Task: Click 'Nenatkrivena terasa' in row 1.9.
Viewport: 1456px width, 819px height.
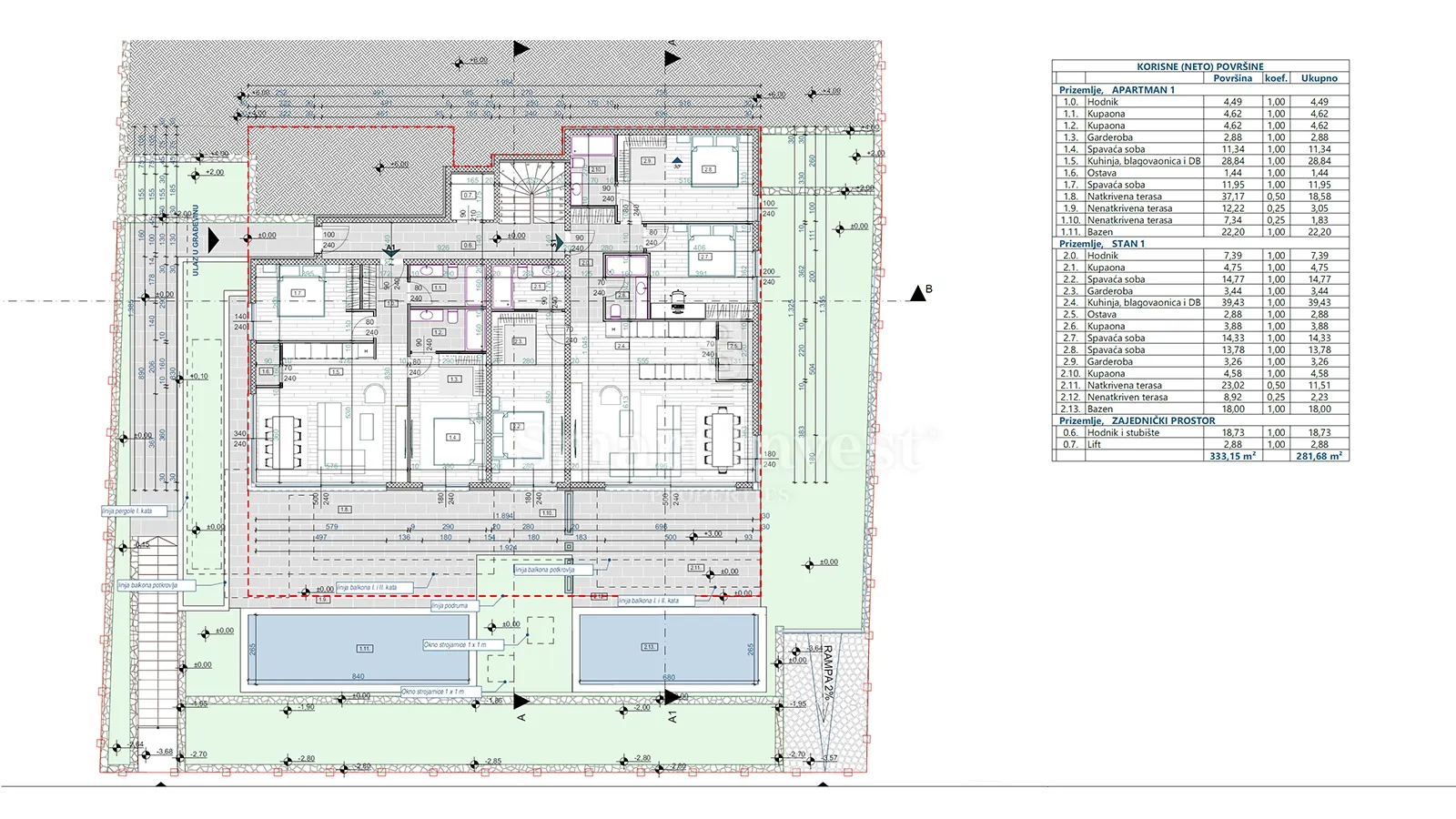Action: point(1129,208)
